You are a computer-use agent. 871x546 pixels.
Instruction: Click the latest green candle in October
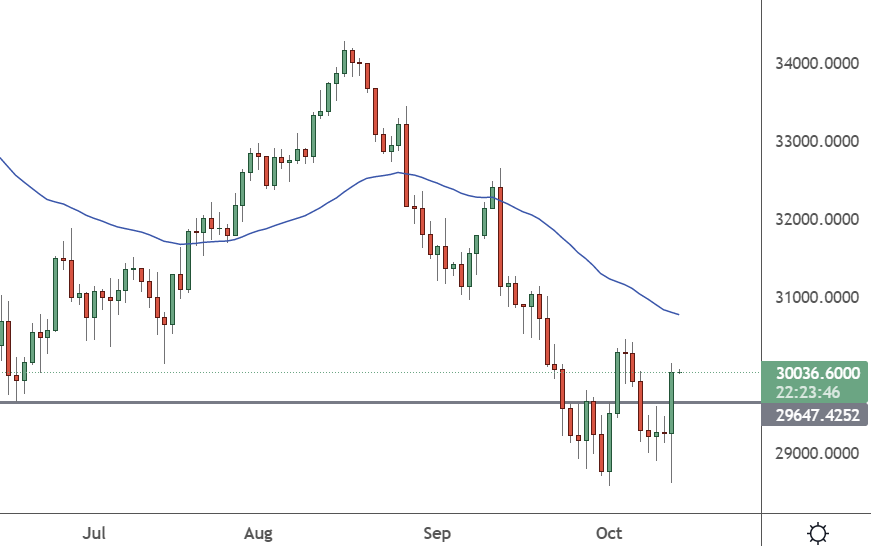click(672, 402)
